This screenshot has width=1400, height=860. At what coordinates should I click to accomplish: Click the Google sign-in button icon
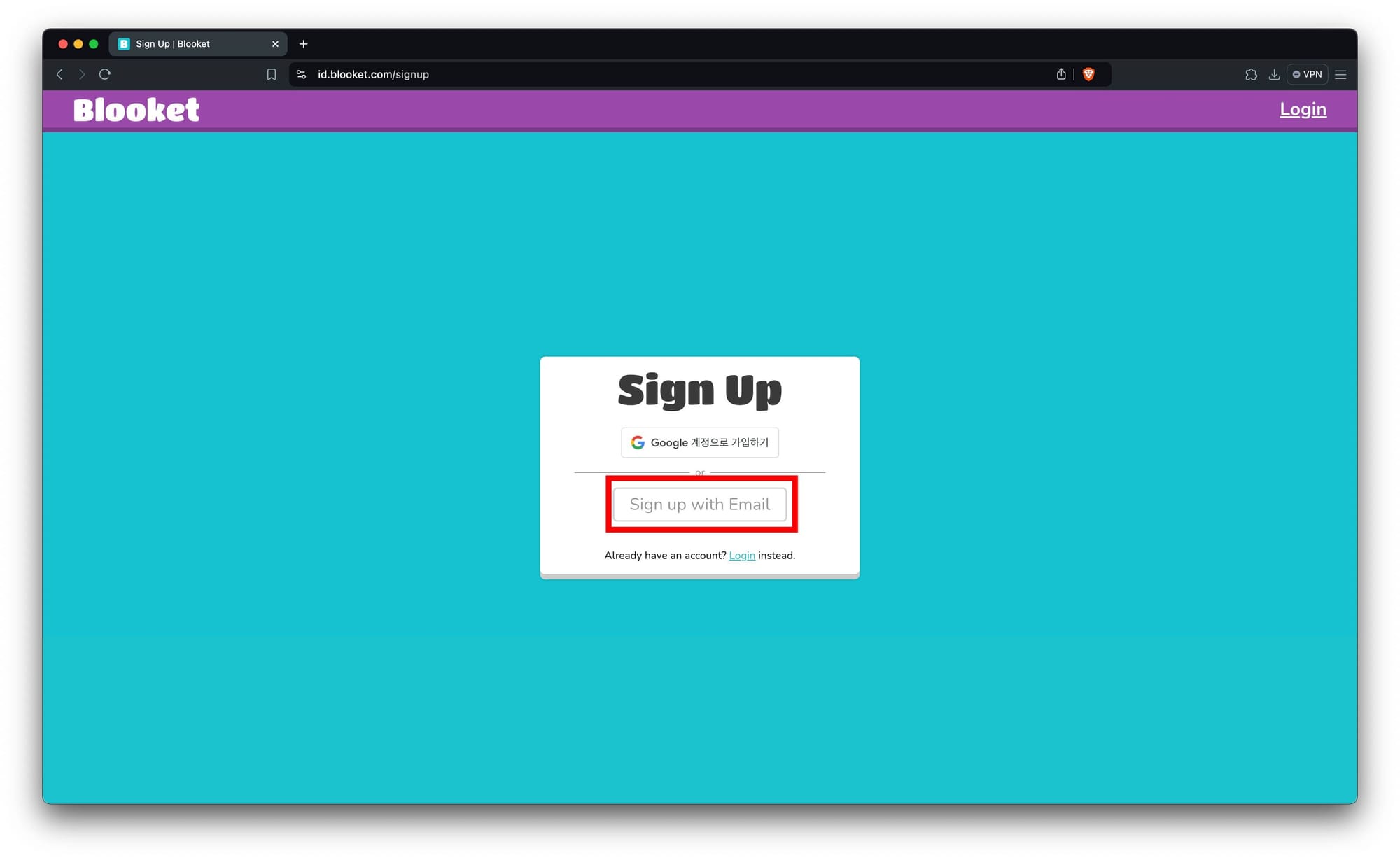tap(637, 442)
